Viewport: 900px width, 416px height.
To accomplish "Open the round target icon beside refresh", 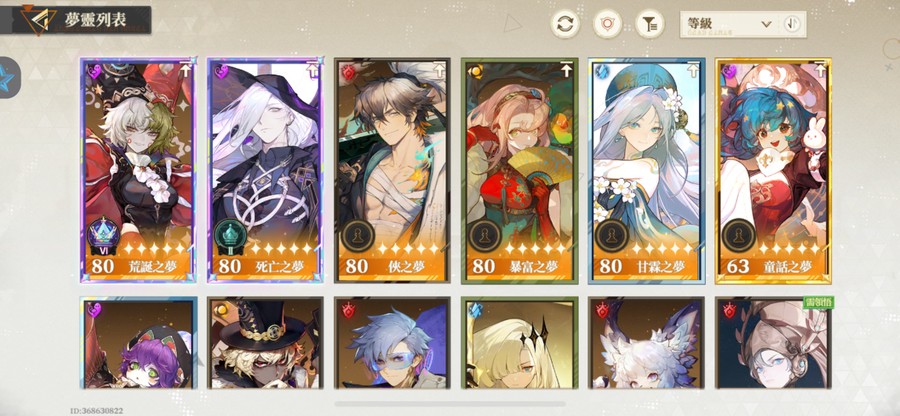I will [x=607, y=25].
